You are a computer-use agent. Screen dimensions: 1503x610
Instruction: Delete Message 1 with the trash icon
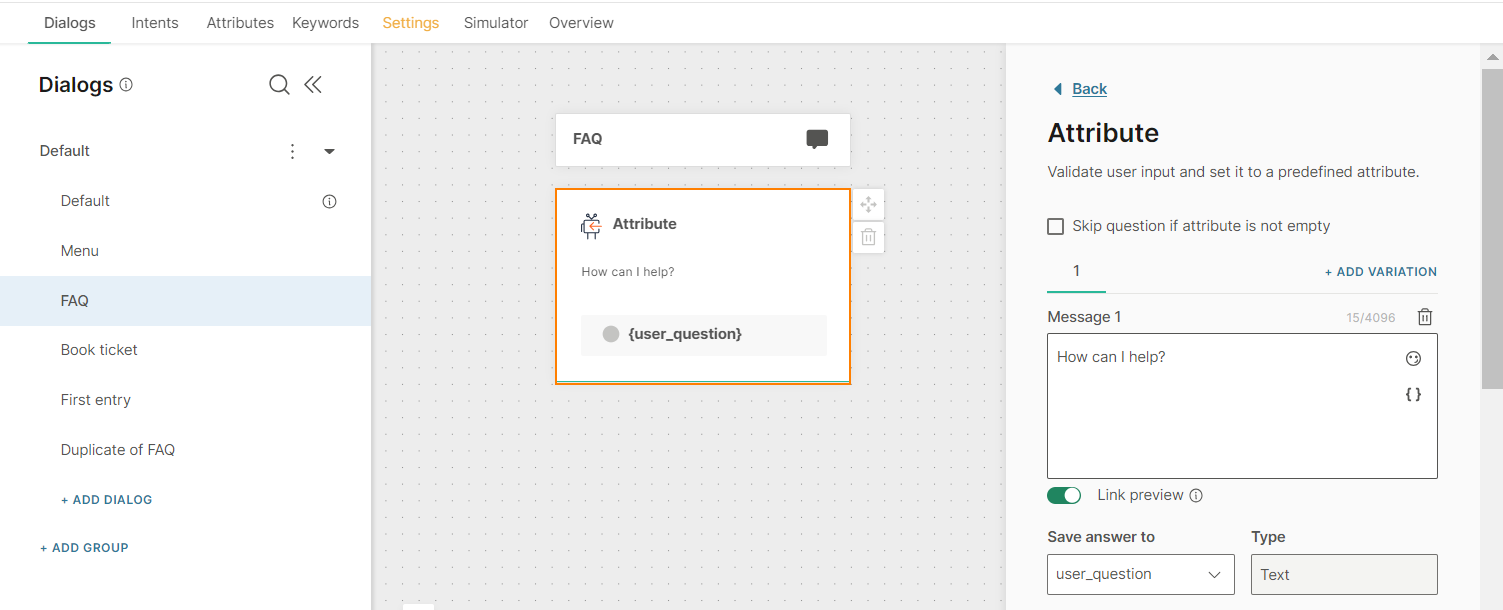click(1425, 317)
